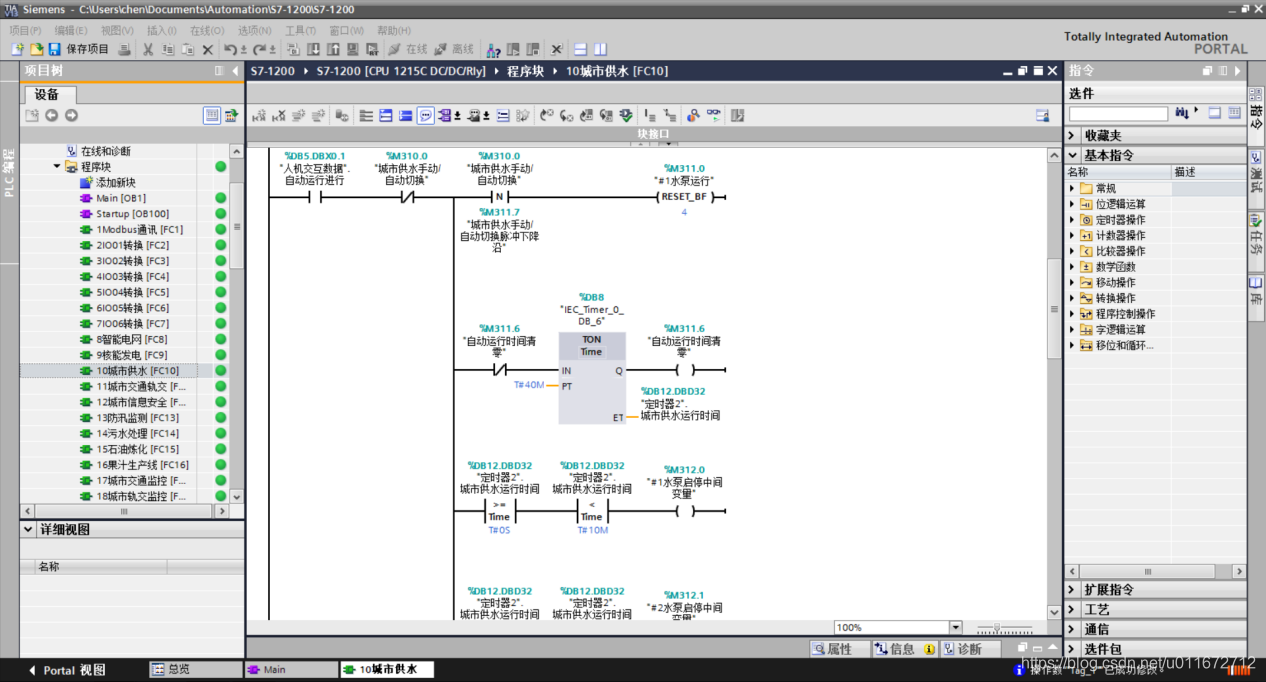This screenshot has width=1266, height=682.
Task: Click the Open project folder icon
Action: 36,49
